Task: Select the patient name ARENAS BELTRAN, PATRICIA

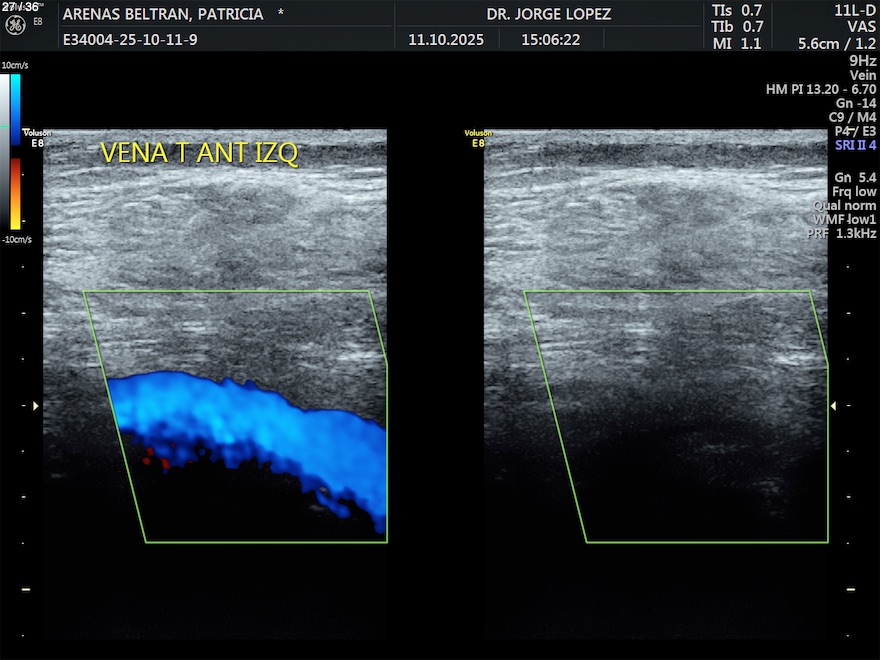Action: tap(163, 15)
